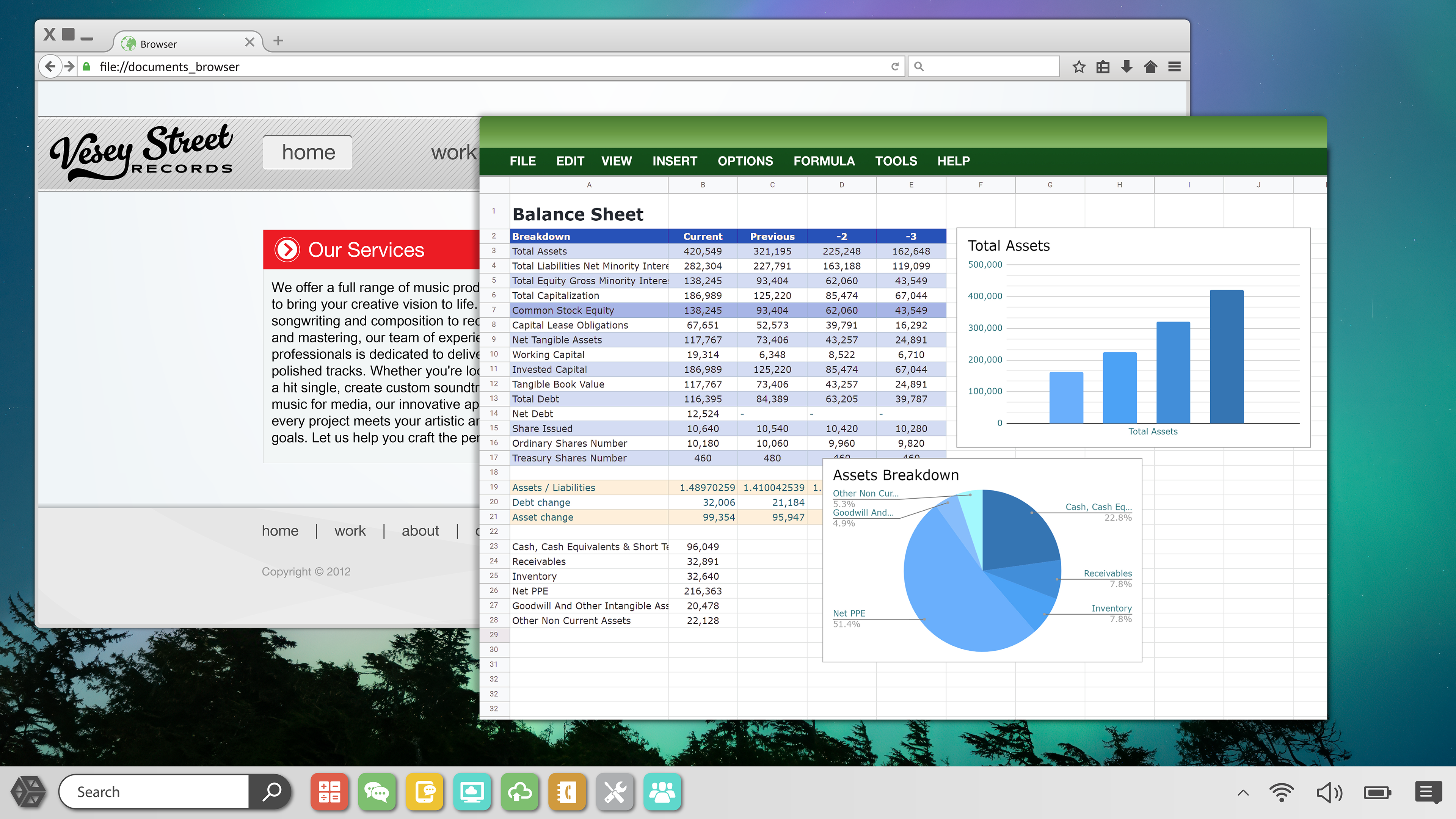Reload page with refresh icon

point(895,67)
